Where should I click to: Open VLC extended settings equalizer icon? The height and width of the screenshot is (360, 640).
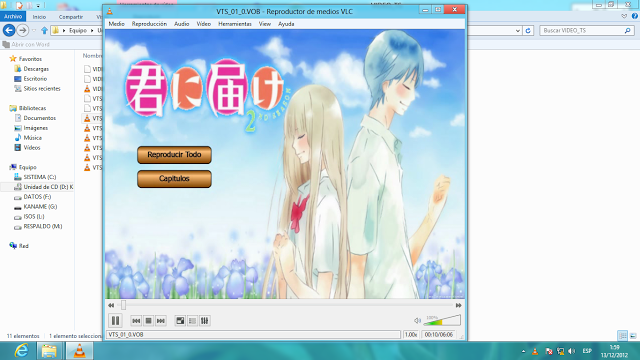[x=204, y=321]
